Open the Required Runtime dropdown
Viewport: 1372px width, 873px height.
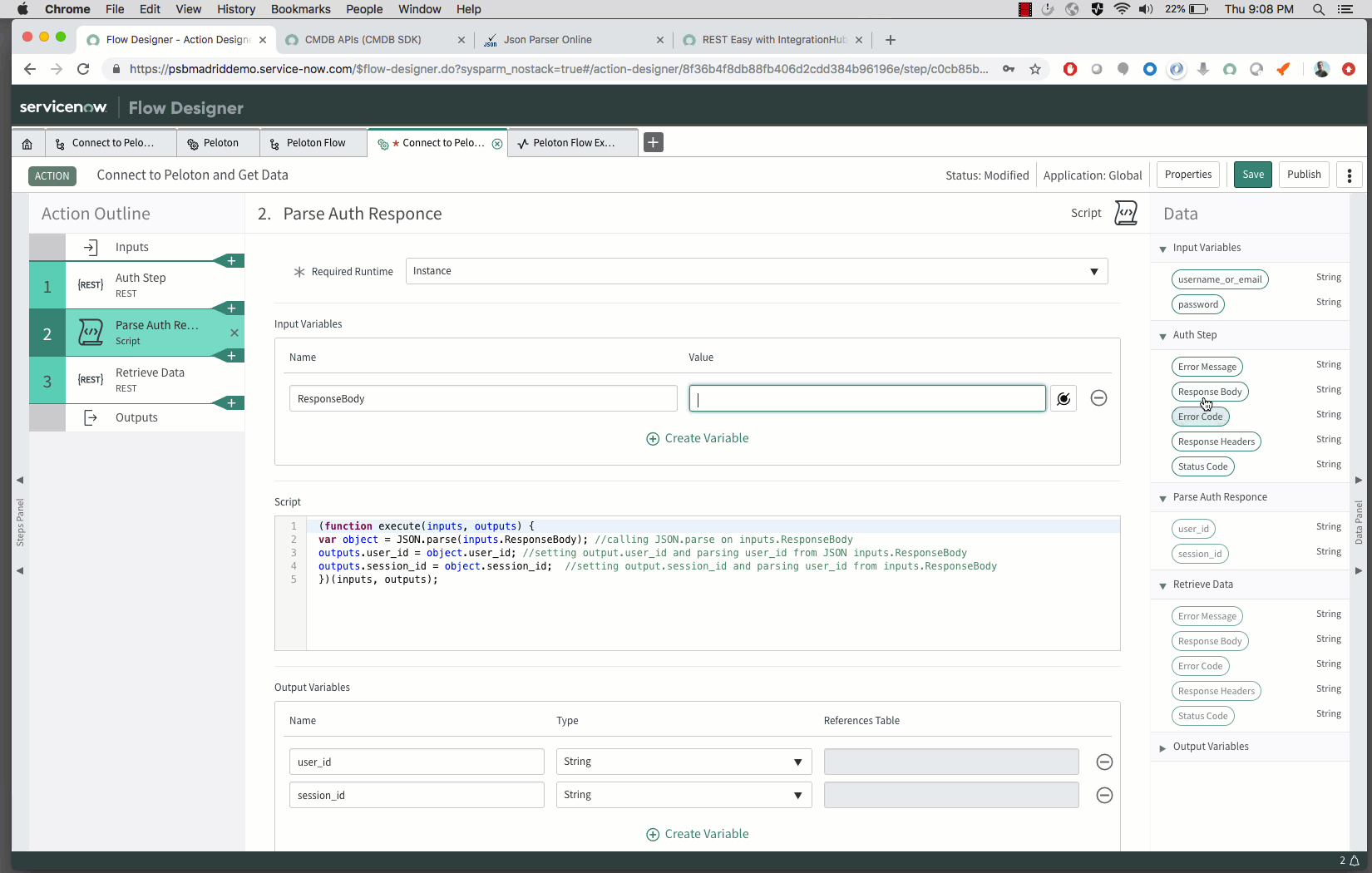[757, 271]
